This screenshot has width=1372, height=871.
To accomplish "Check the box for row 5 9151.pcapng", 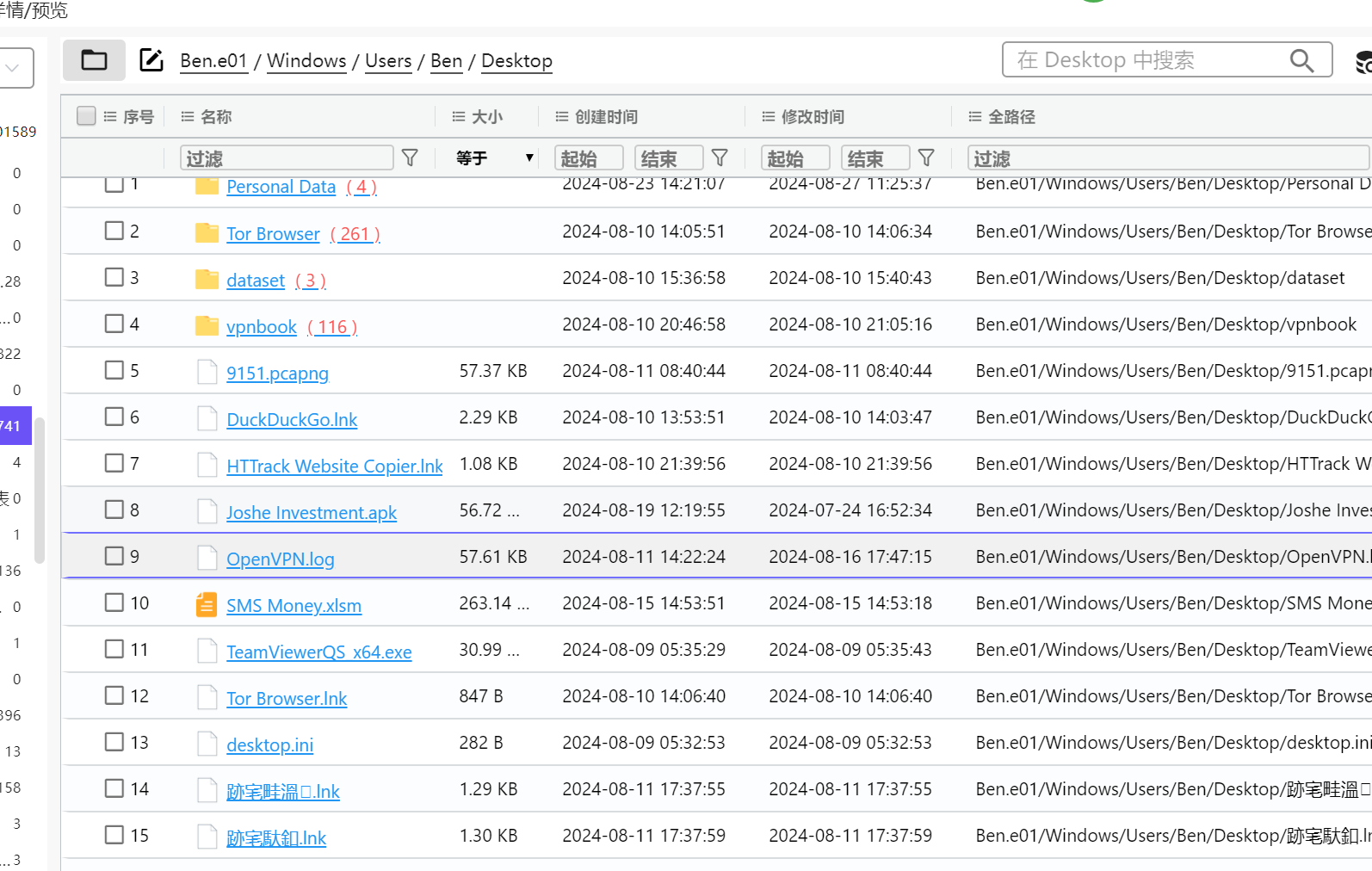I will [x=114, y=370].
